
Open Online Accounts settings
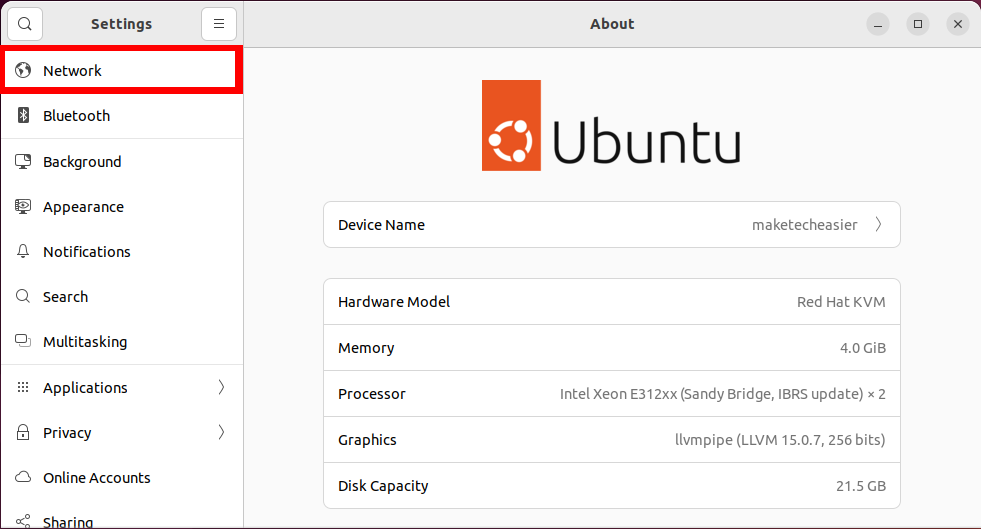tap(122, 477)
